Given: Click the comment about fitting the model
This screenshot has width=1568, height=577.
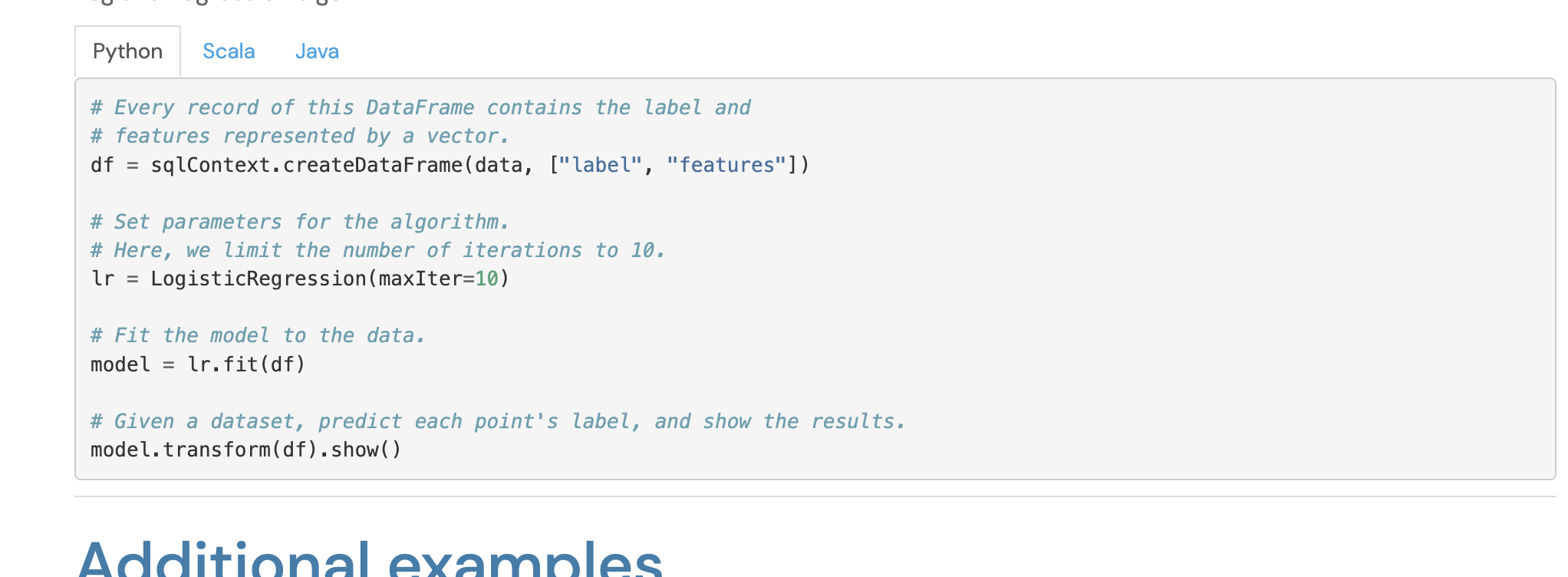Looking at the screenshot, I should 258,335.
